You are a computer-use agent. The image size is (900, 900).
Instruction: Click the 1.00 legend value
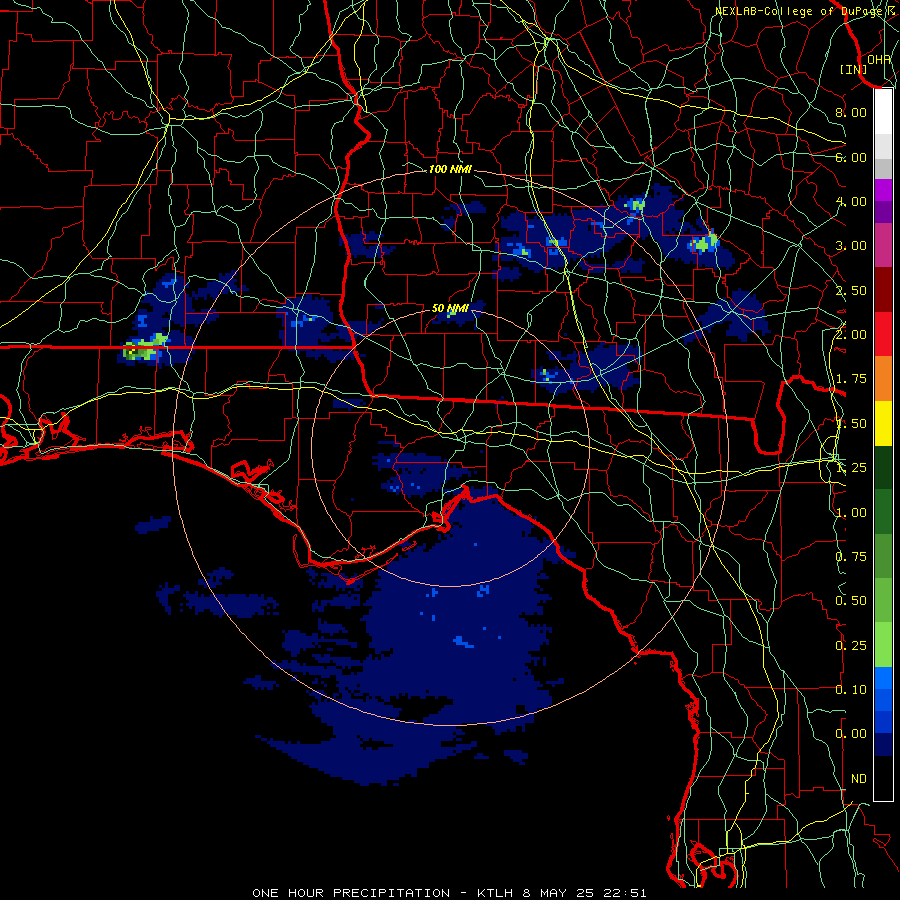(x=851, y=513)
